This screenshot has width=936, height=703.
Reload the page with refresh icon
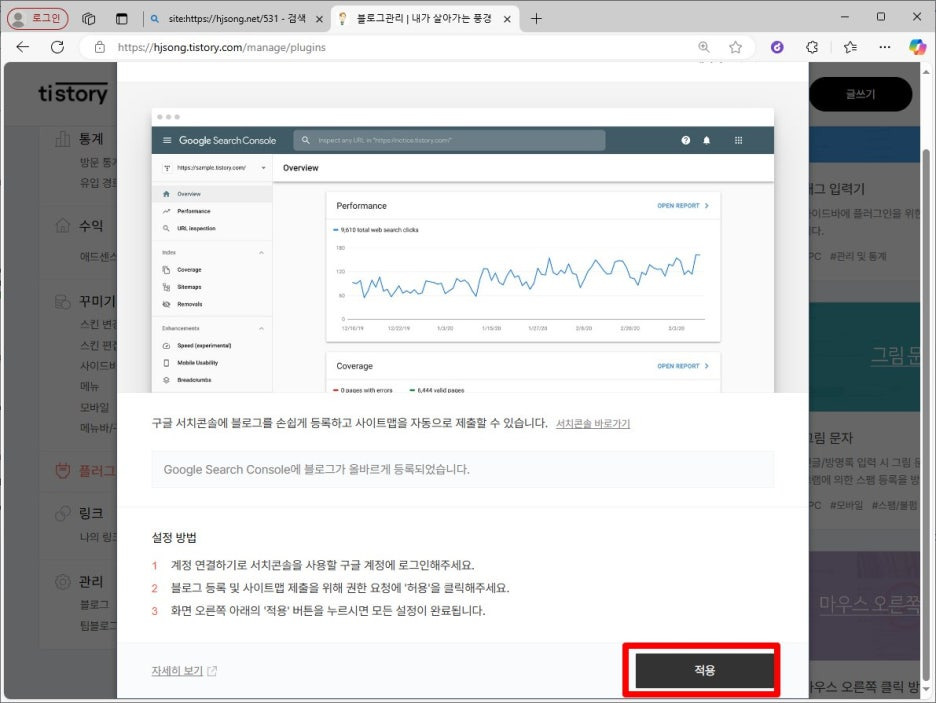tap(57, 47)
